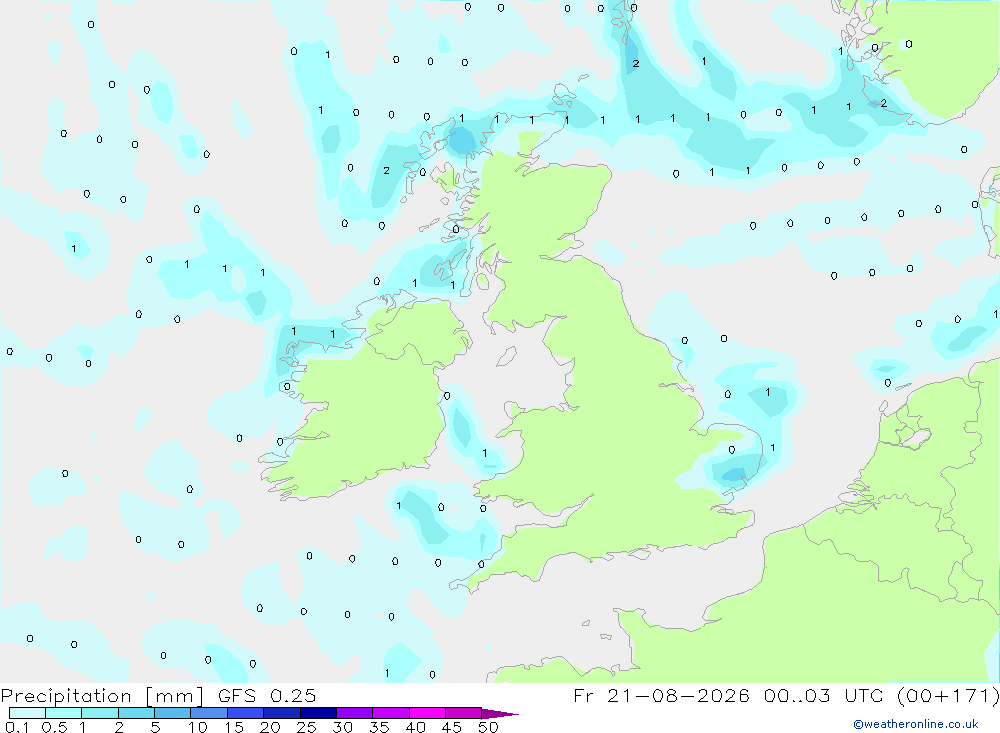
Task: Click the 0.1–0.5 mm palest cyan legend swatch
Action: [27, 713]
